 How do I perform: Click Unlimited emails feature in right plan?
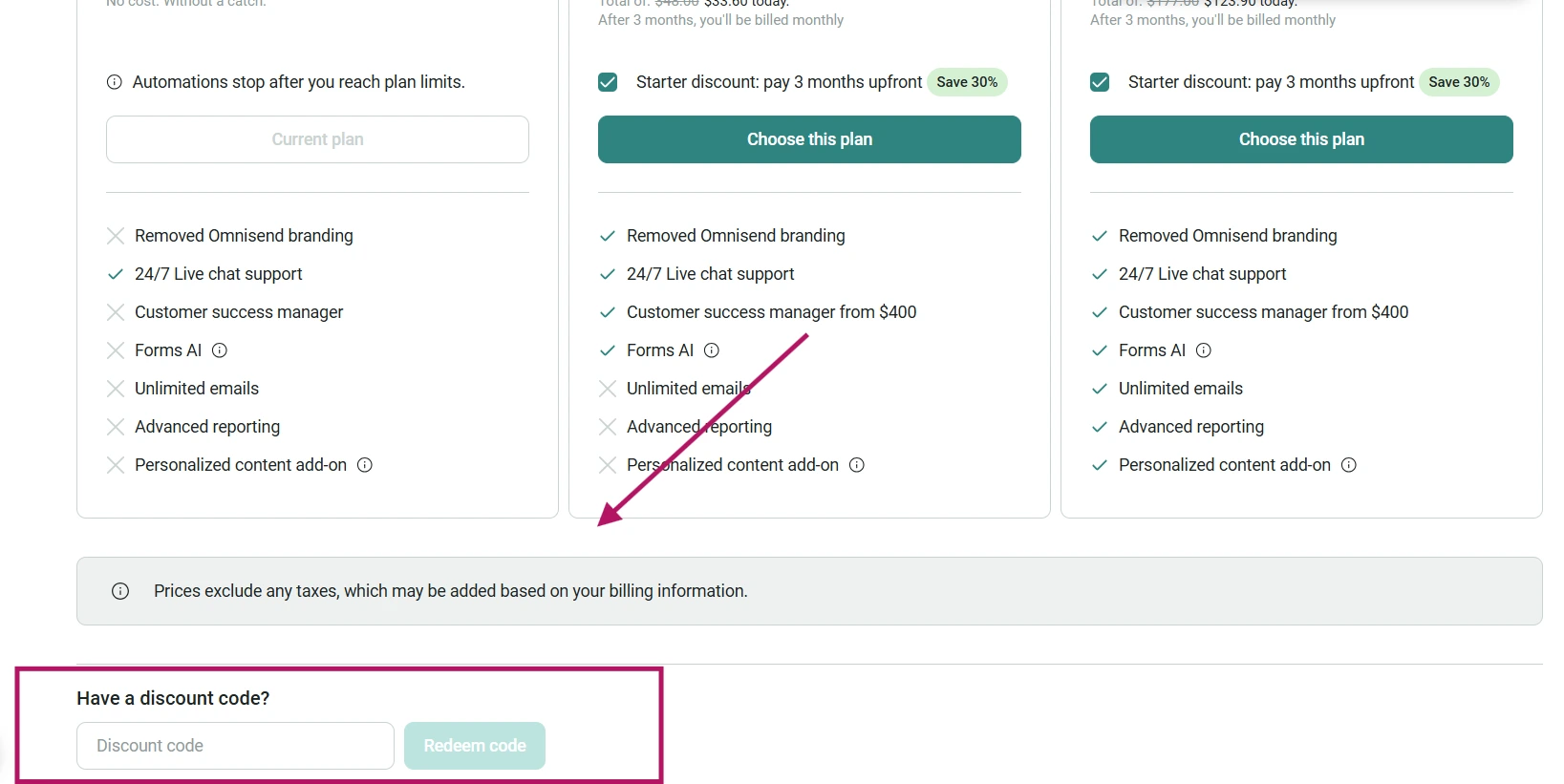click(x=1181, y=389)
